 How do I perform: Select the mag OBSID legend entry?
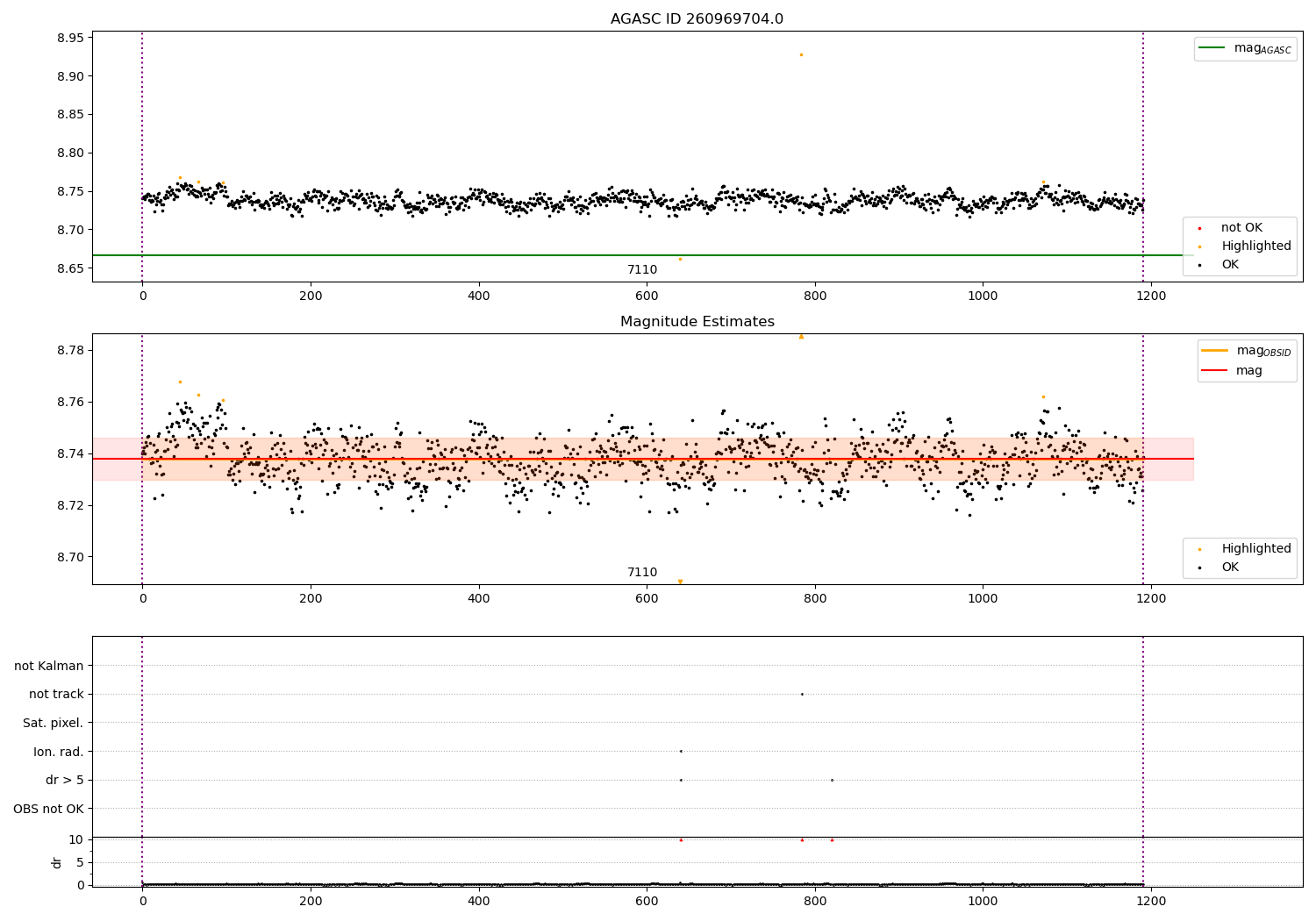1246,351
